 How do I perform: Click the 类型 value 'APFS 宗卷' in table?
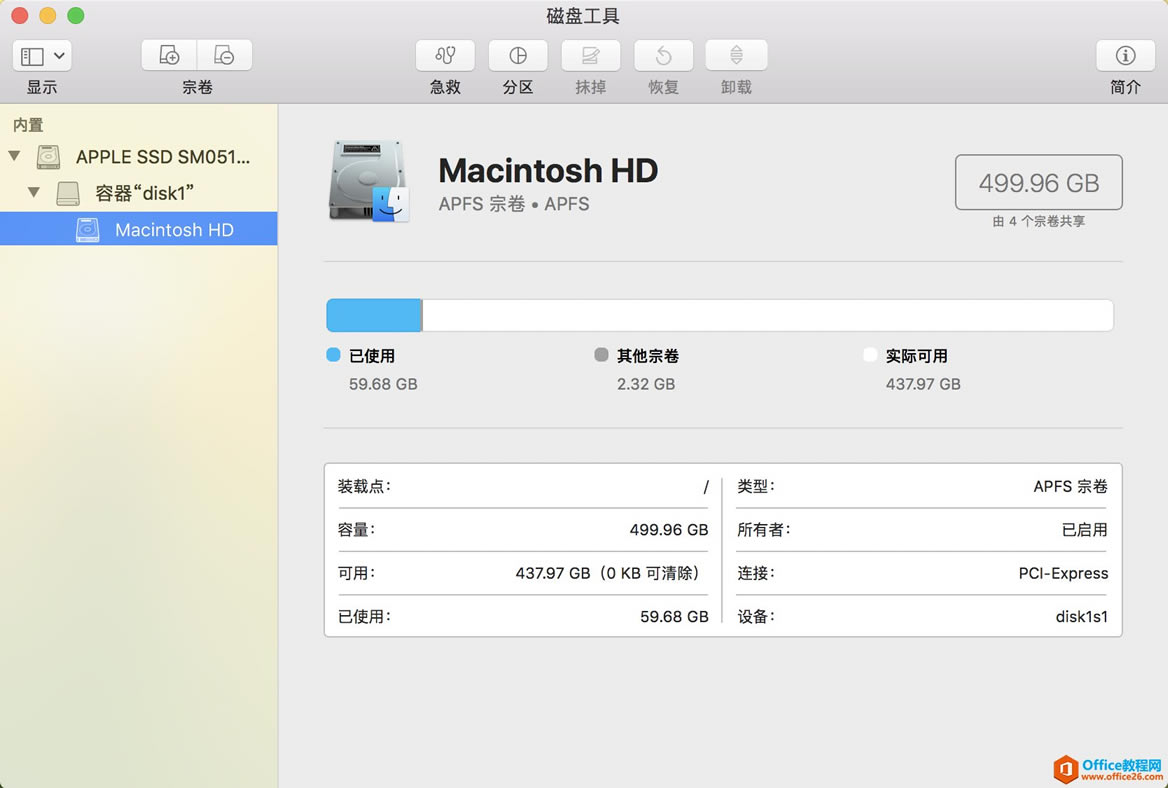coord(1070,486)
